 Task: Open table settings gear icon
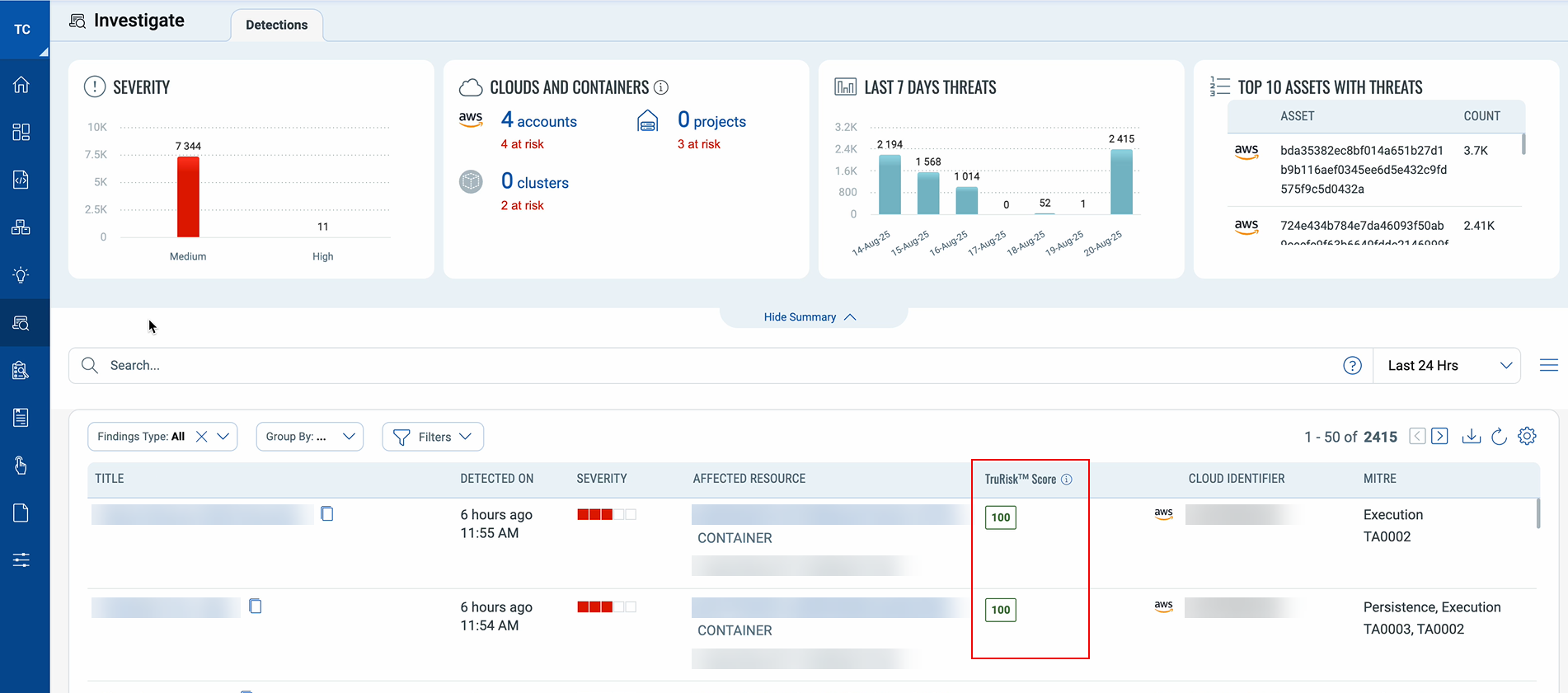(1527, 437)
